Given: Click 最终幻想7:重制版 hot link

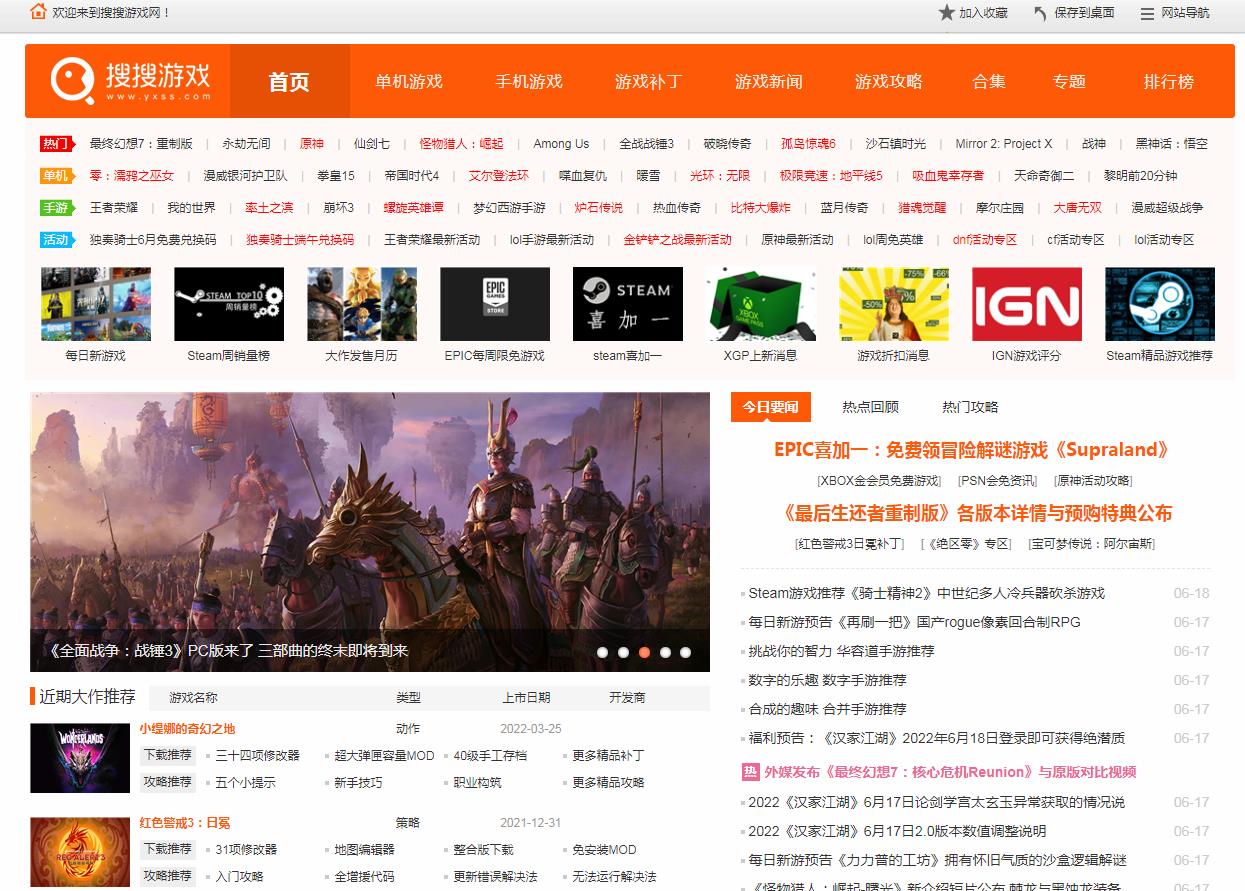Looking at the screenshot, I should pyautogui.click(x=141, y=144).
